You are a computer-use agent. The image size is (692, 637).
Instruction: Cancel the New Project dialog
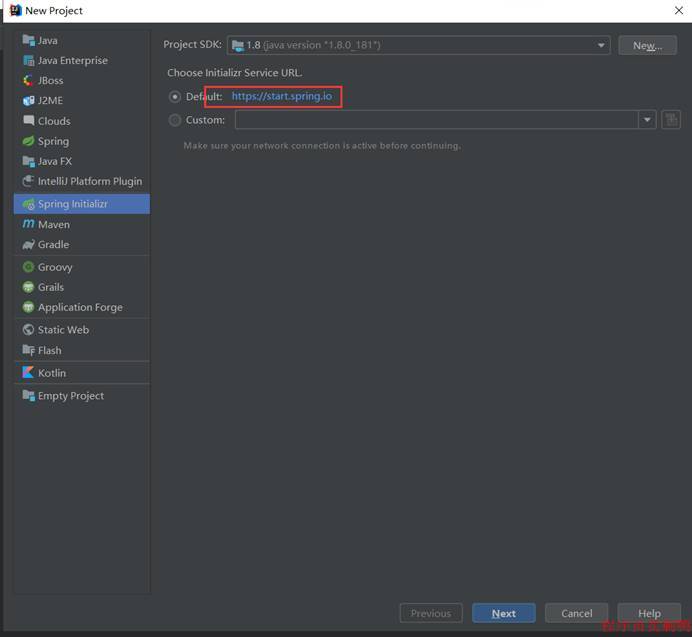[576, 613]
